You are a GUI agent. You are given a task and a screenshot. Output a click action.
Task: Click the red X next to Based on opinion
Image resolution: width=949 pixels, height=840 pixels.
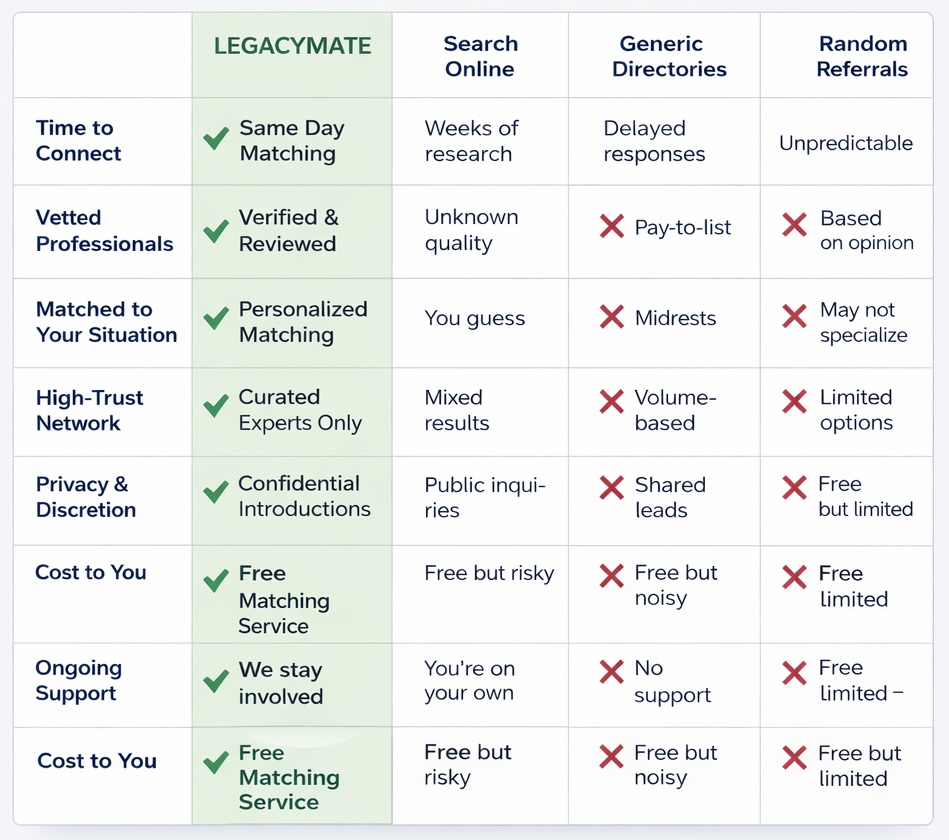pos(794,225)
